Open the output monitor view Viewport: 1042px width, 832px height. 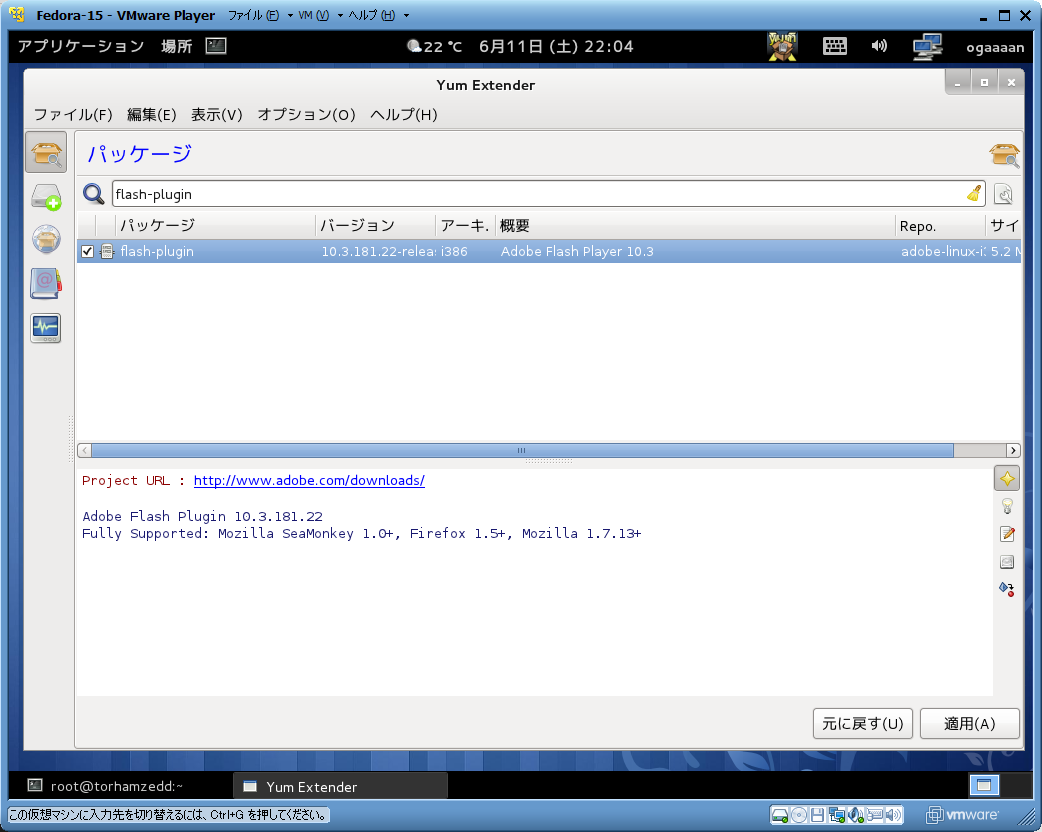[x=46, y=328]
